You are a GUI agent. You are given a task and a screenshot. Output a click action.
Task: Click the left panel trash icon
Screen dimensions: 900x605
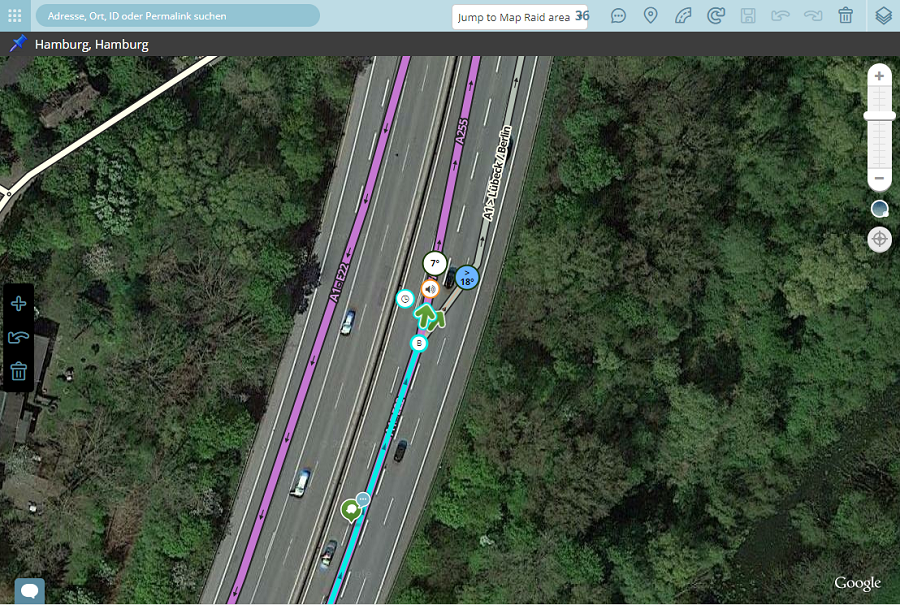click(18, 372)
